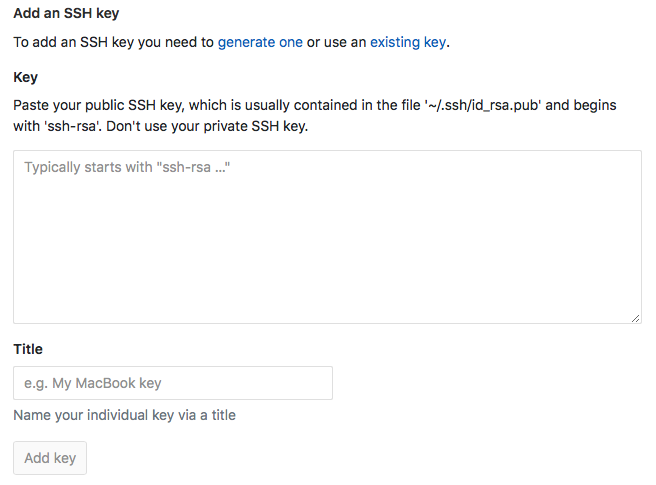Click the 'Name your individual key' hint
Image resolution: width=656 pixels, height=485 pixels.
(124, 415)
